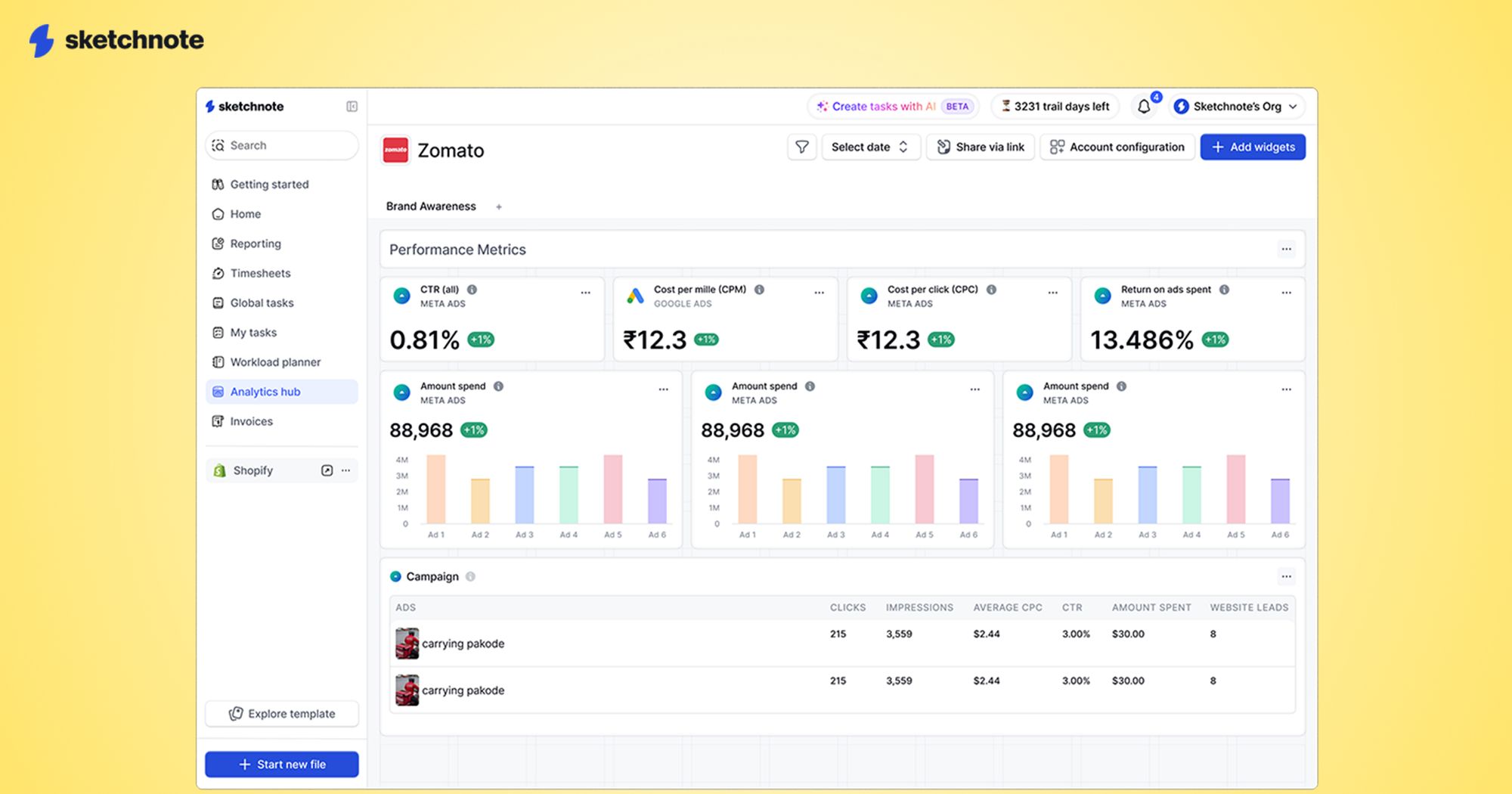Show Campaign info tooltip
This screenshot has width=1512, height=794.
tap(470, 576)
